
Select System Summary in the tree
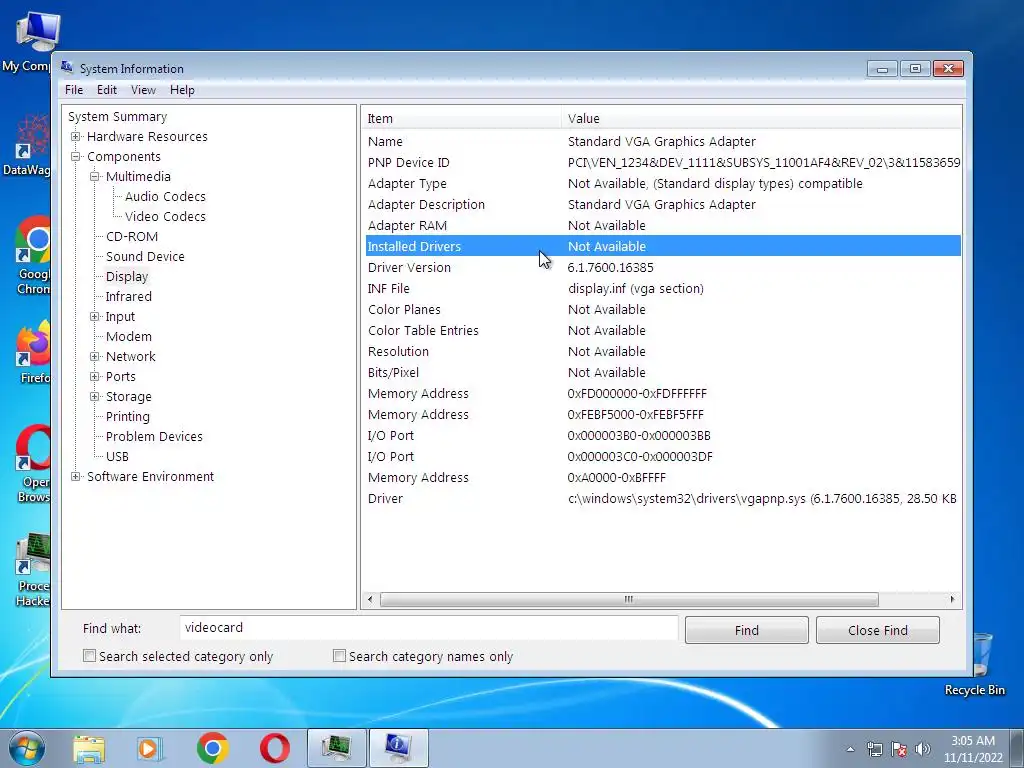click(118, 116)
